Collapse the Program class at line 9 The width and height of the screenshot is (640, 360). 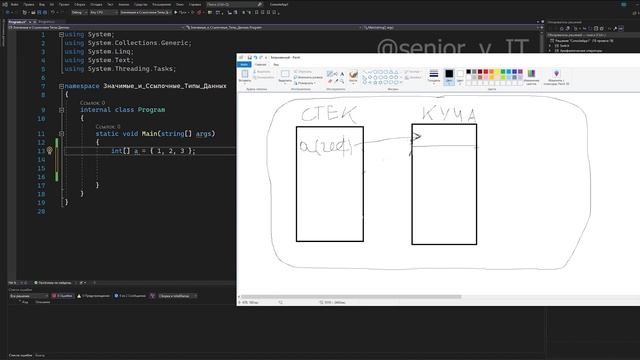point(61,110)
